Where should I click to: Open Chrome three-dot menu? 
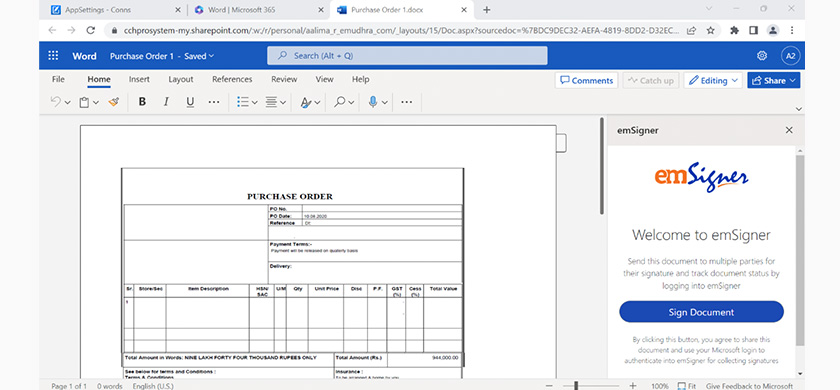pos(792,30)
